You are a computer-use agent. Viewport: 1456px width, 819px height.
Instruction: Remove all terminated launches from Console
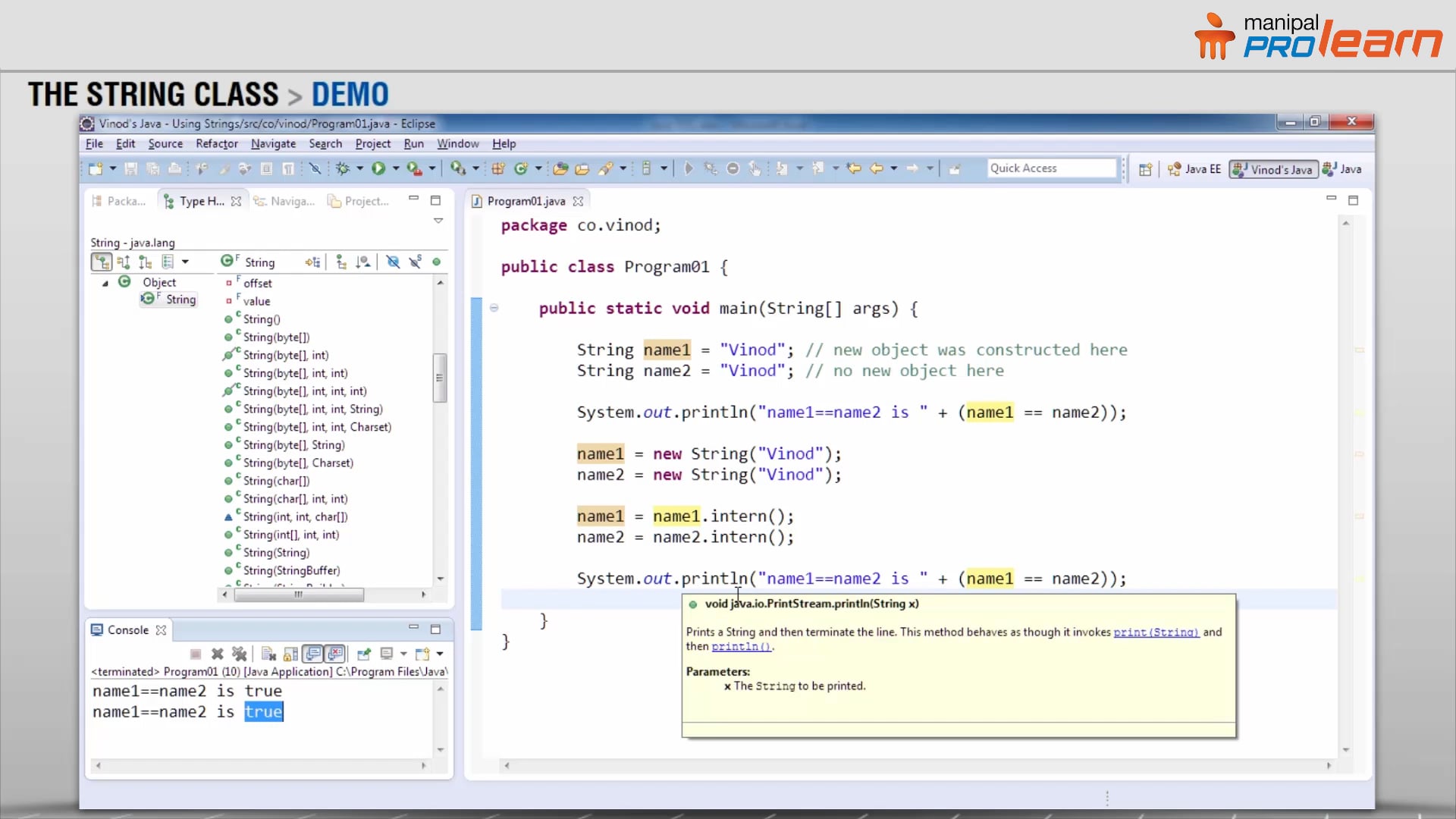point(240,654)
